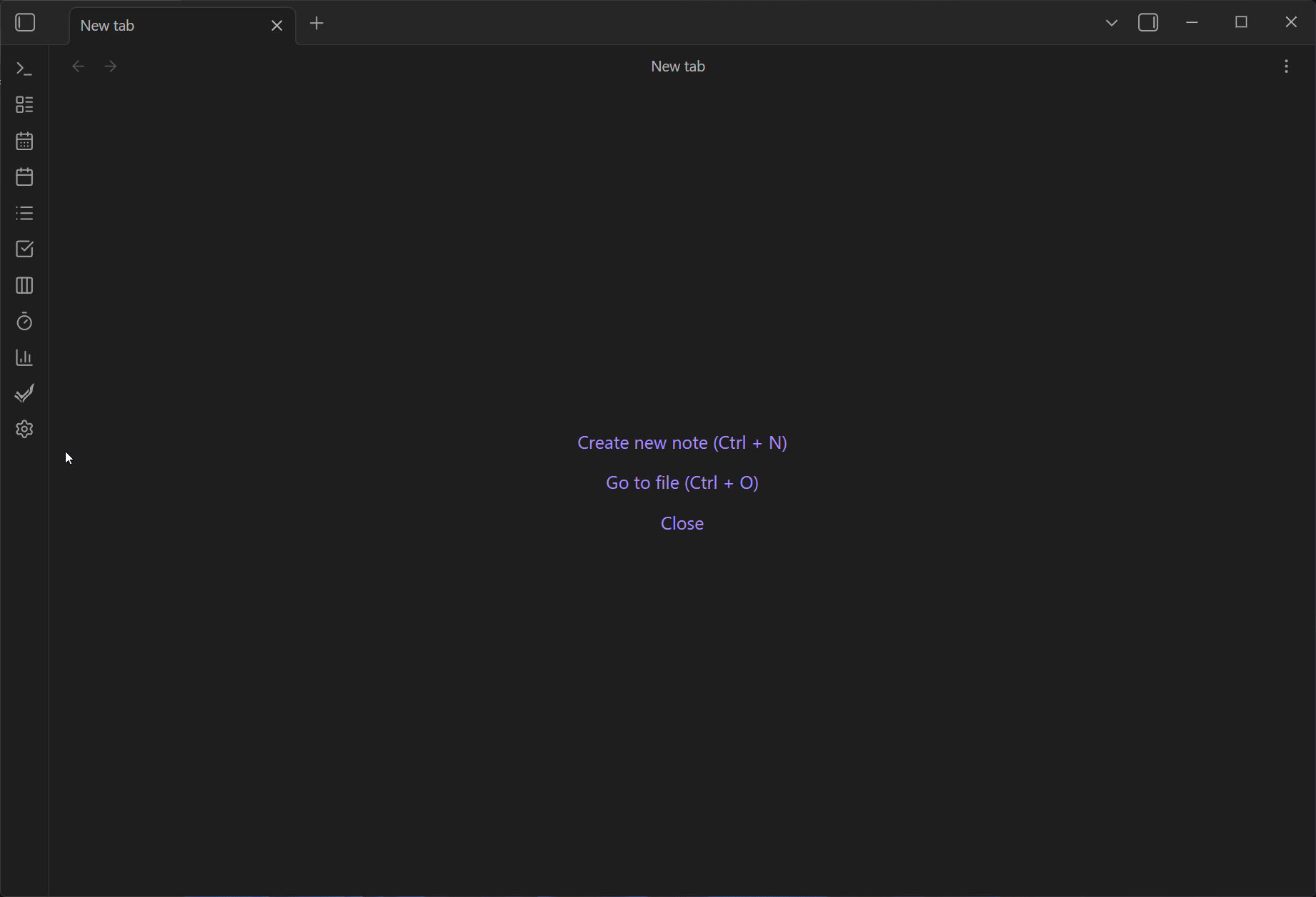Open the kanban board columns icon
Image resolution: width=1316 pixels, height=897 pixels.
click(24, 285)
